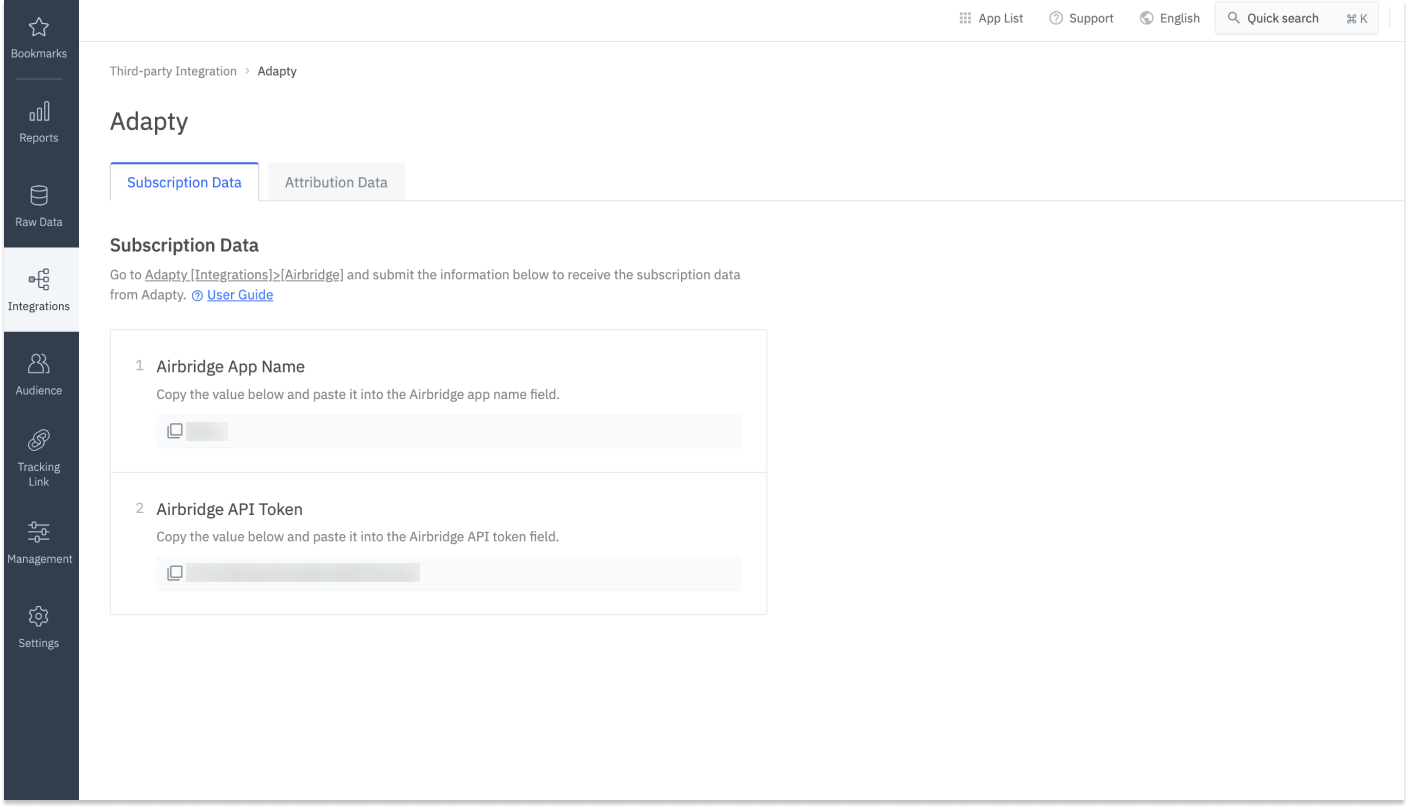Image resolution: width=1408 pixels, height=808 pixels.
Task: Open Tracking Link chain icon
Action: click(x=39, y=440)
